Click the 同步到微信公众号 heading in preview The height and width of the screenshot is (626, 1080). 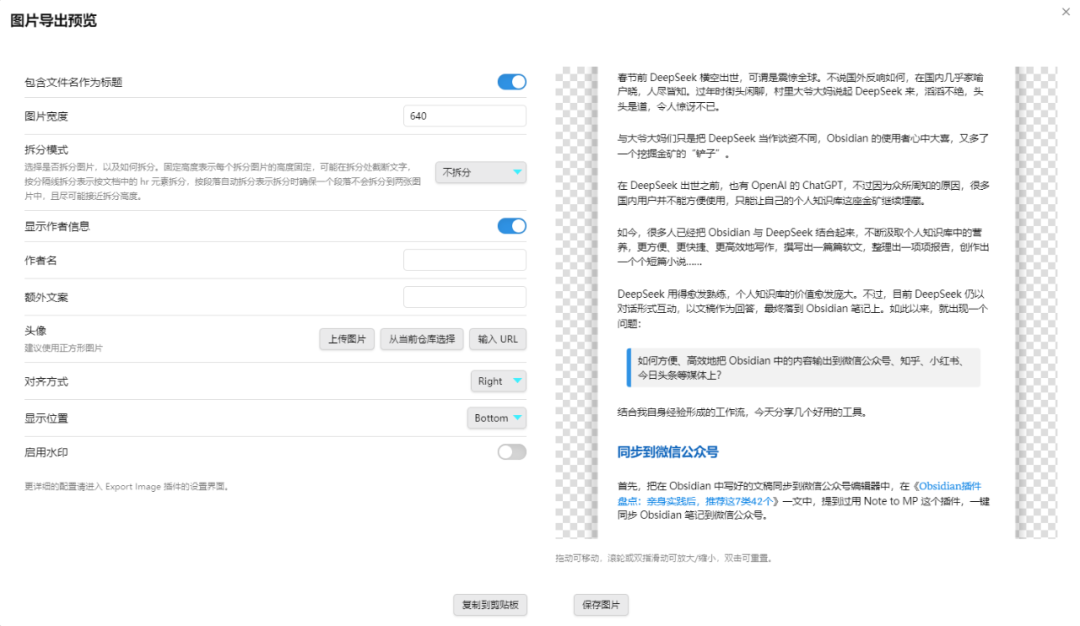(667, 452)
